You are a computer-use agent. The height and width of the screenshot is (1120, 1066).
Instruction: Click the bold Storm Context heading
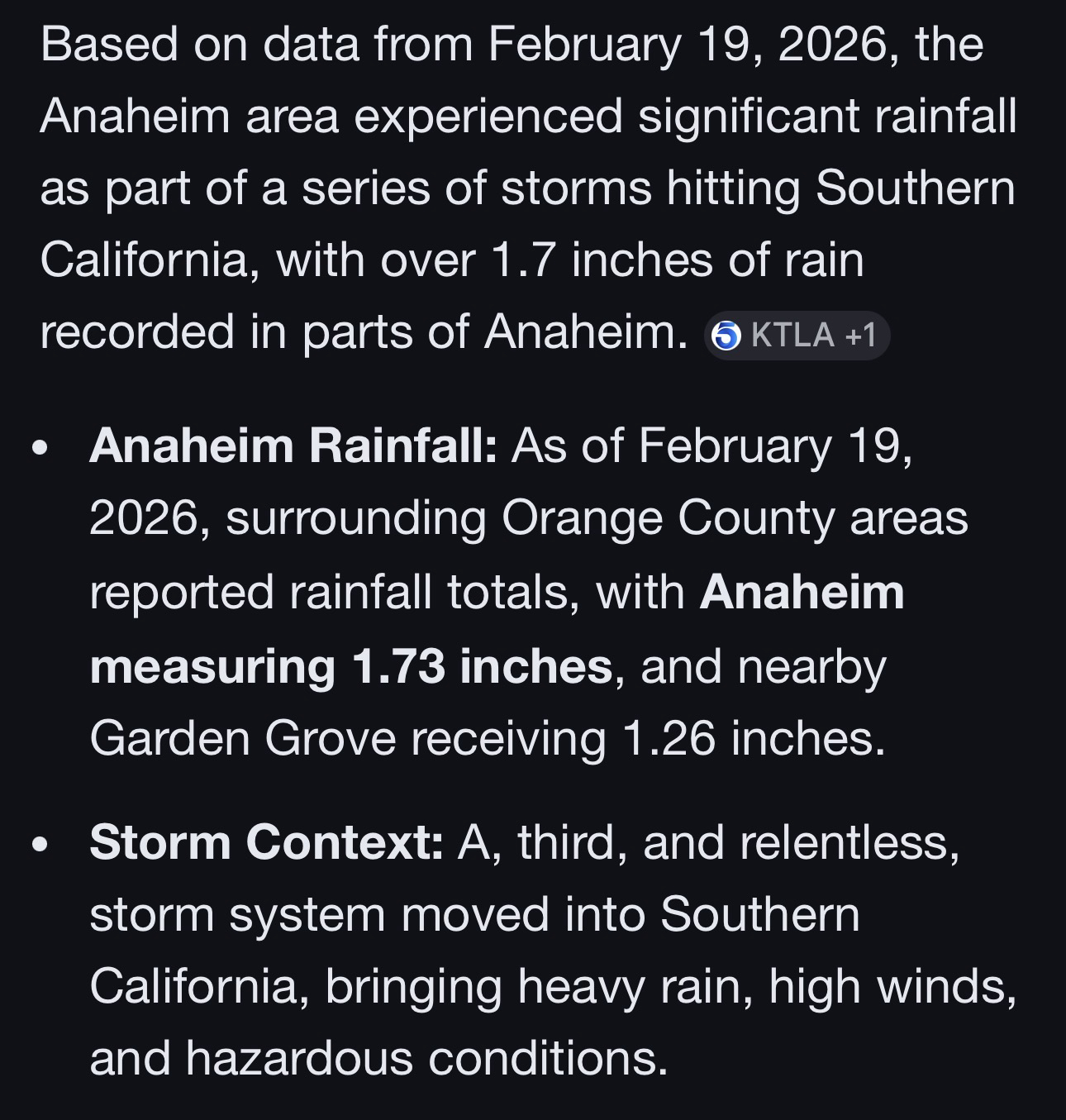coord(266,842)
